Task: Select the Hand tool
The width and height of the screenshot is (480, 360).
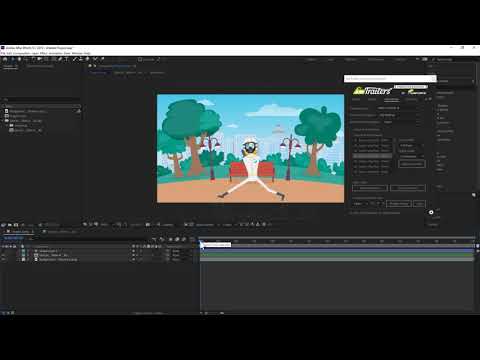Action: point(19,59)
